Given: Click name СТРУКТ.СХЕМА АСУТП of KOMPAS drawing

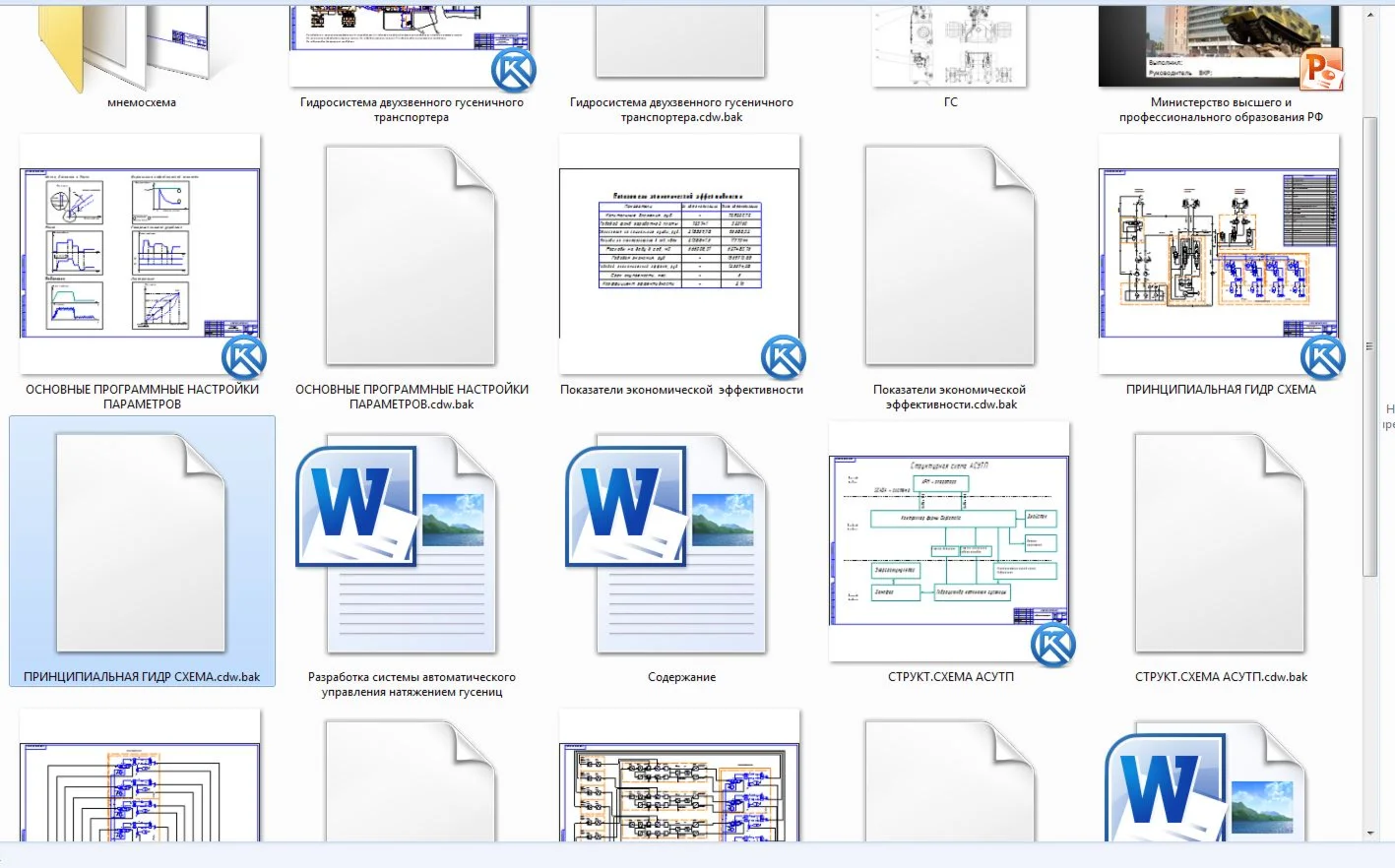Looking at the screenshot, I should [x=950, y=677].
